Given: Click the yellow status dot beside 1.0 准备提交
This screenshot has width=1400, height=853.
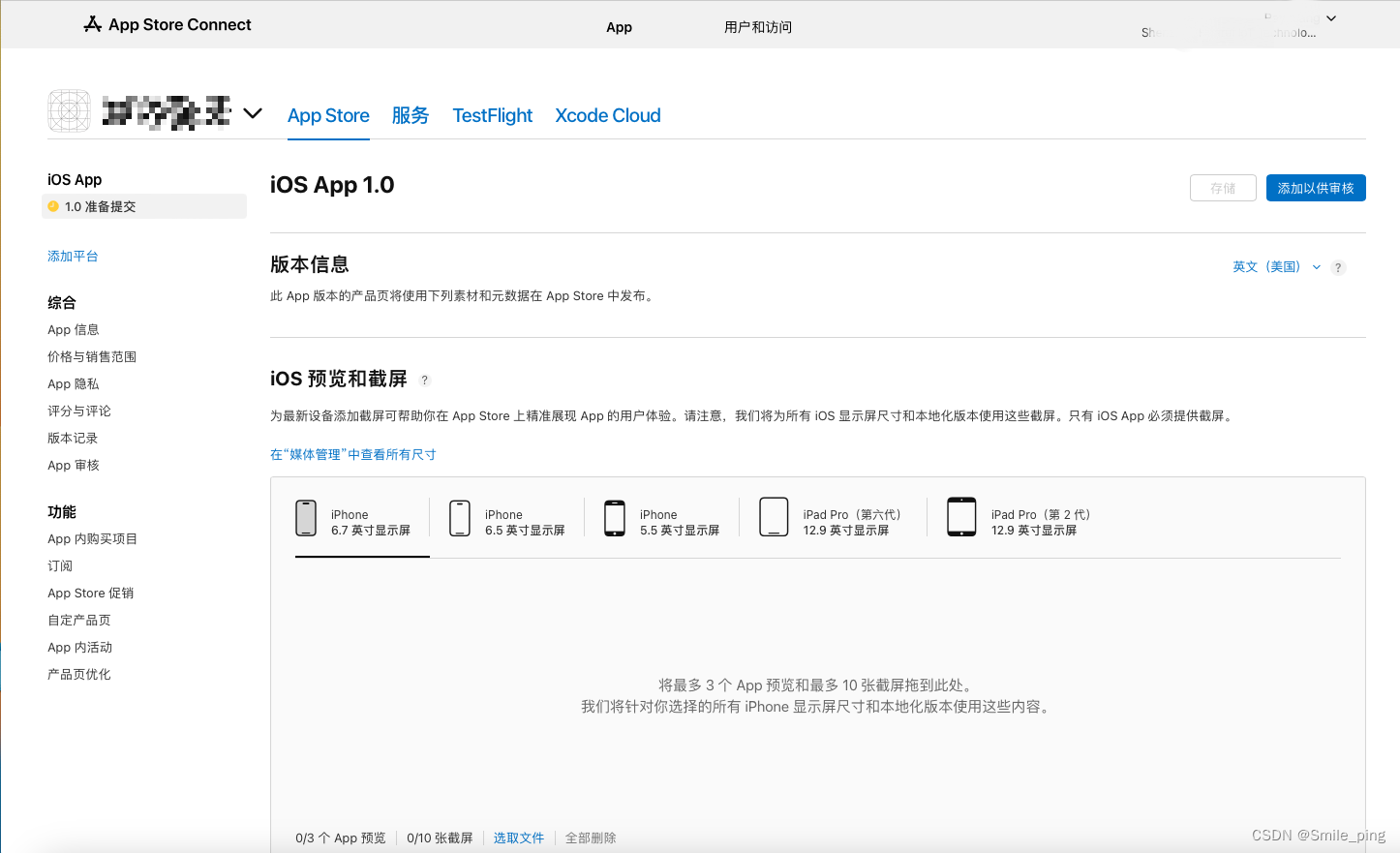Looking at the screenshot, I should 53,206.
